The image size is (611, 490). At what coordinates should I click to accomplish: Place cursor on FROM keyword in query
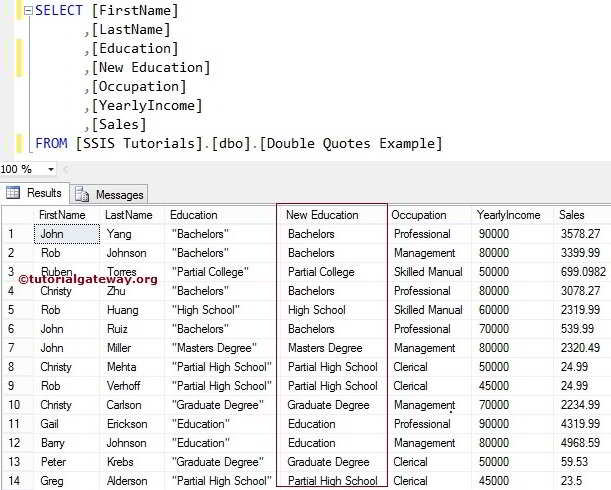pos(51,143)
